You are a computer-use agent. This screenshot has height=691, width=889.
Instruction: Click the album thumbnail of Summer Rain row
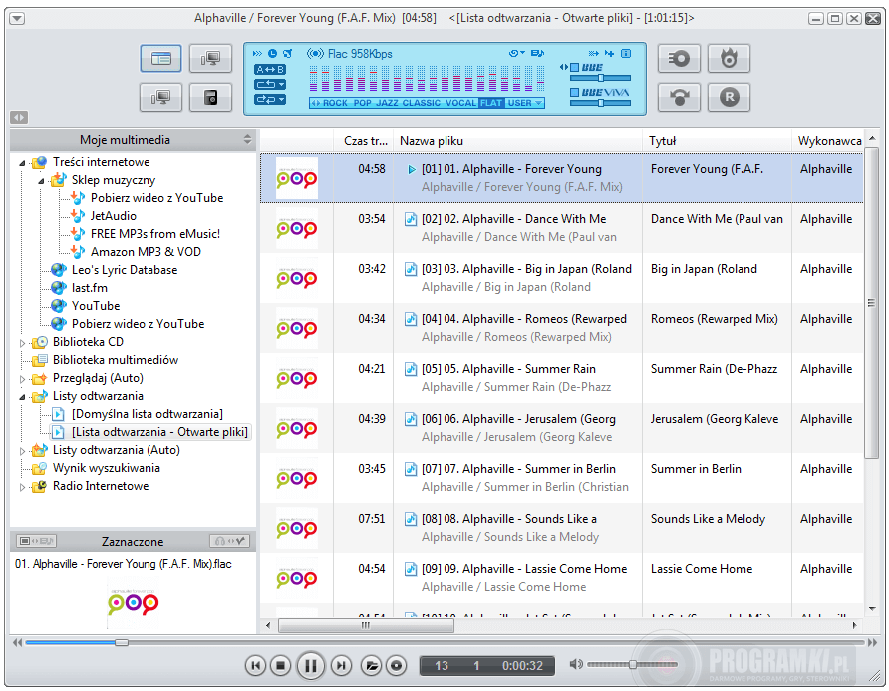click(x=297, y=378)
